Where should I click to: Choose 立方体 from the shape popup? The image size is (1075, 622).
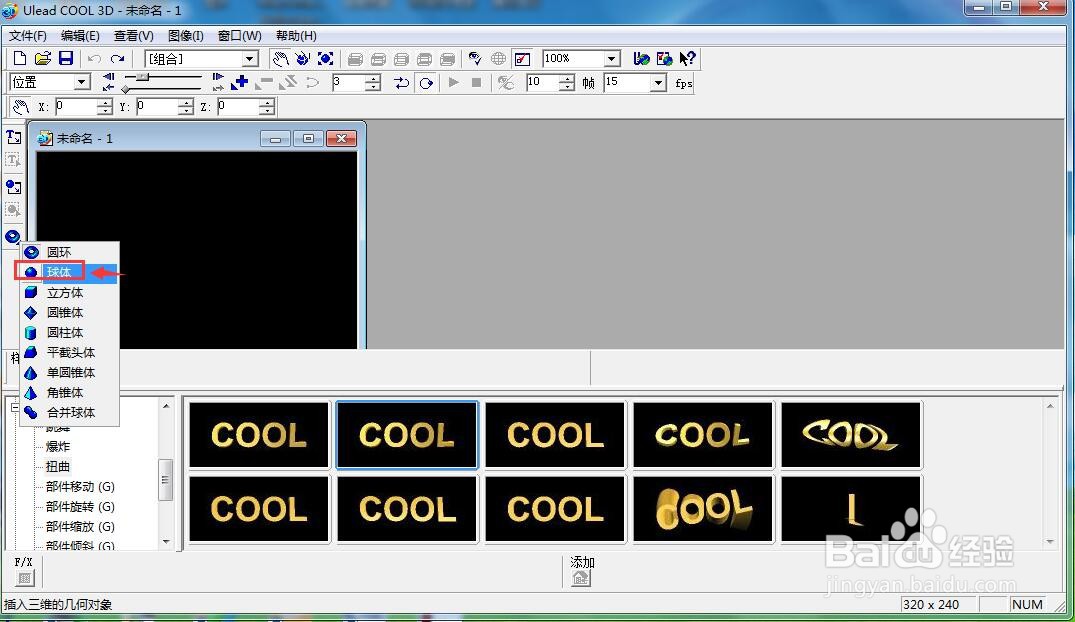[x=69, y=293]
